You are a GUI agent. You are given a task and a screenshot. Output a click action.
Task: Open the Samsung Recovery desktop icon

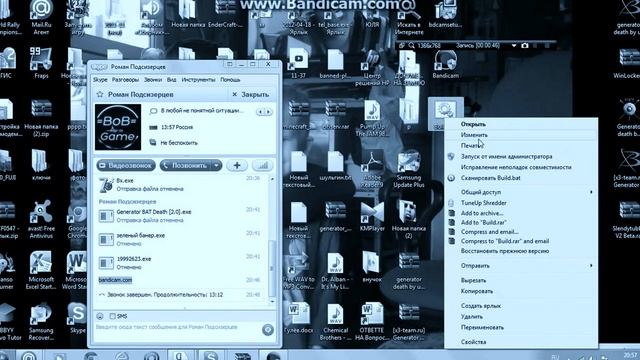(x=41, y=321)
